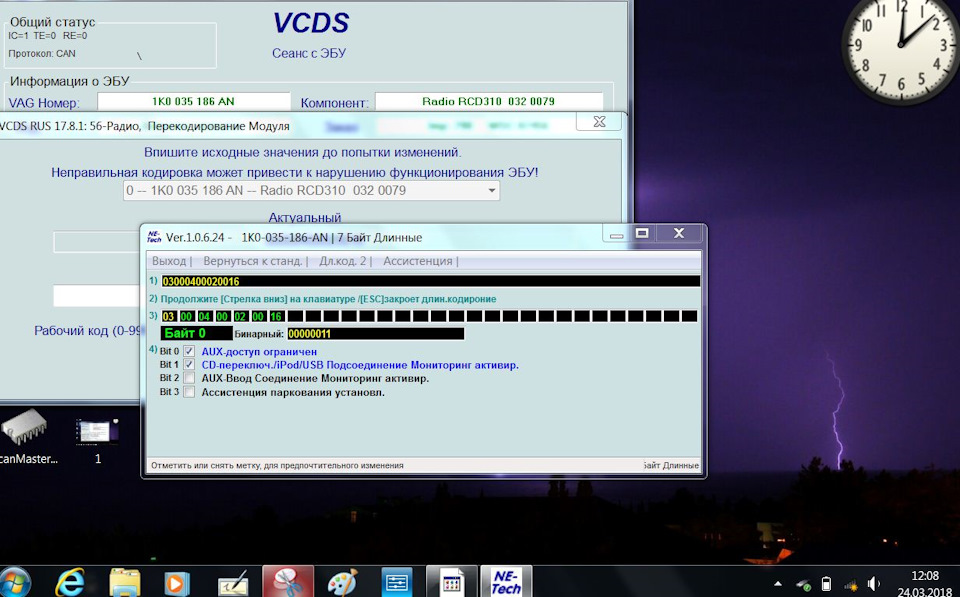
Task: Click the Выход menu item
Action: [169, 261]
